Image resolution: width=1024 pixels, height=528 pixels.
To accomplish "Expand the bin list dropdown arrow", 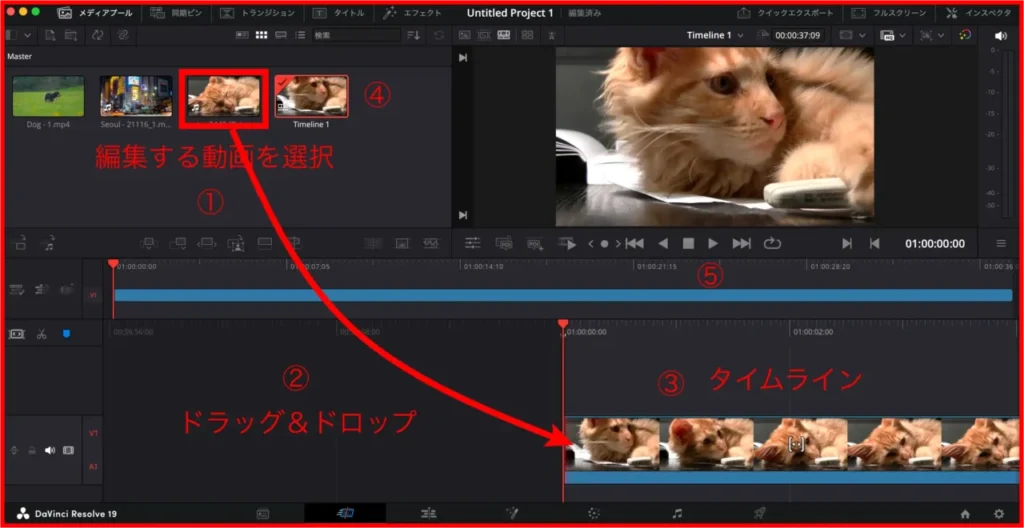I will pyautogui.click(x=27, y=35).
